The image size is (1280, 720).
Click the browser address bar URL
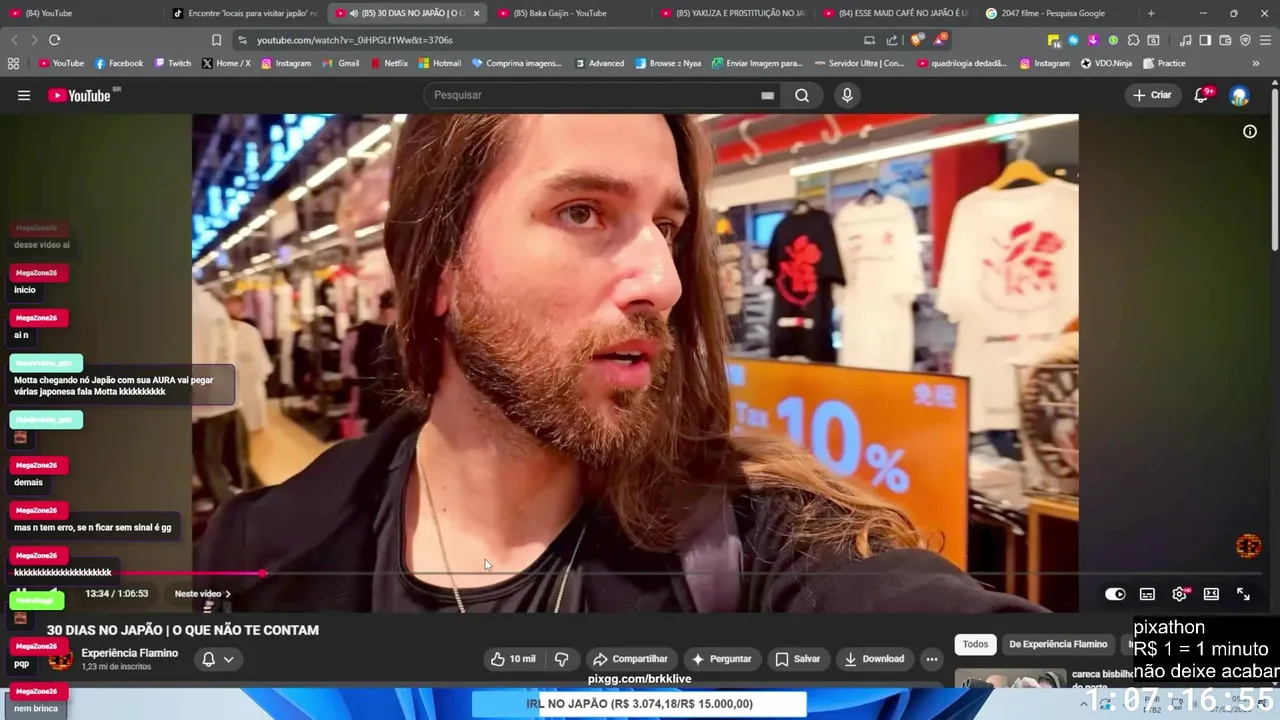355,40
